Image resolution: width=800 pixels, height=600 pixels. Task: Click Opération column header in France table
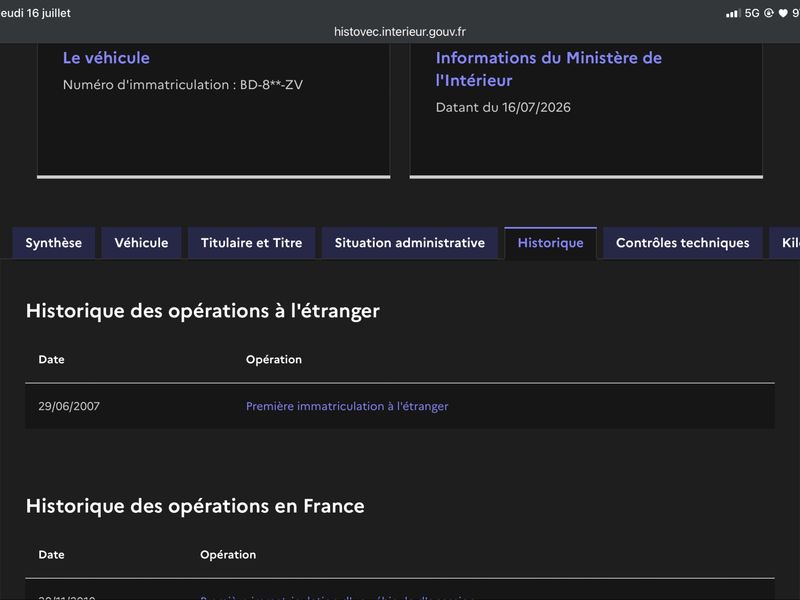[228, 555]
